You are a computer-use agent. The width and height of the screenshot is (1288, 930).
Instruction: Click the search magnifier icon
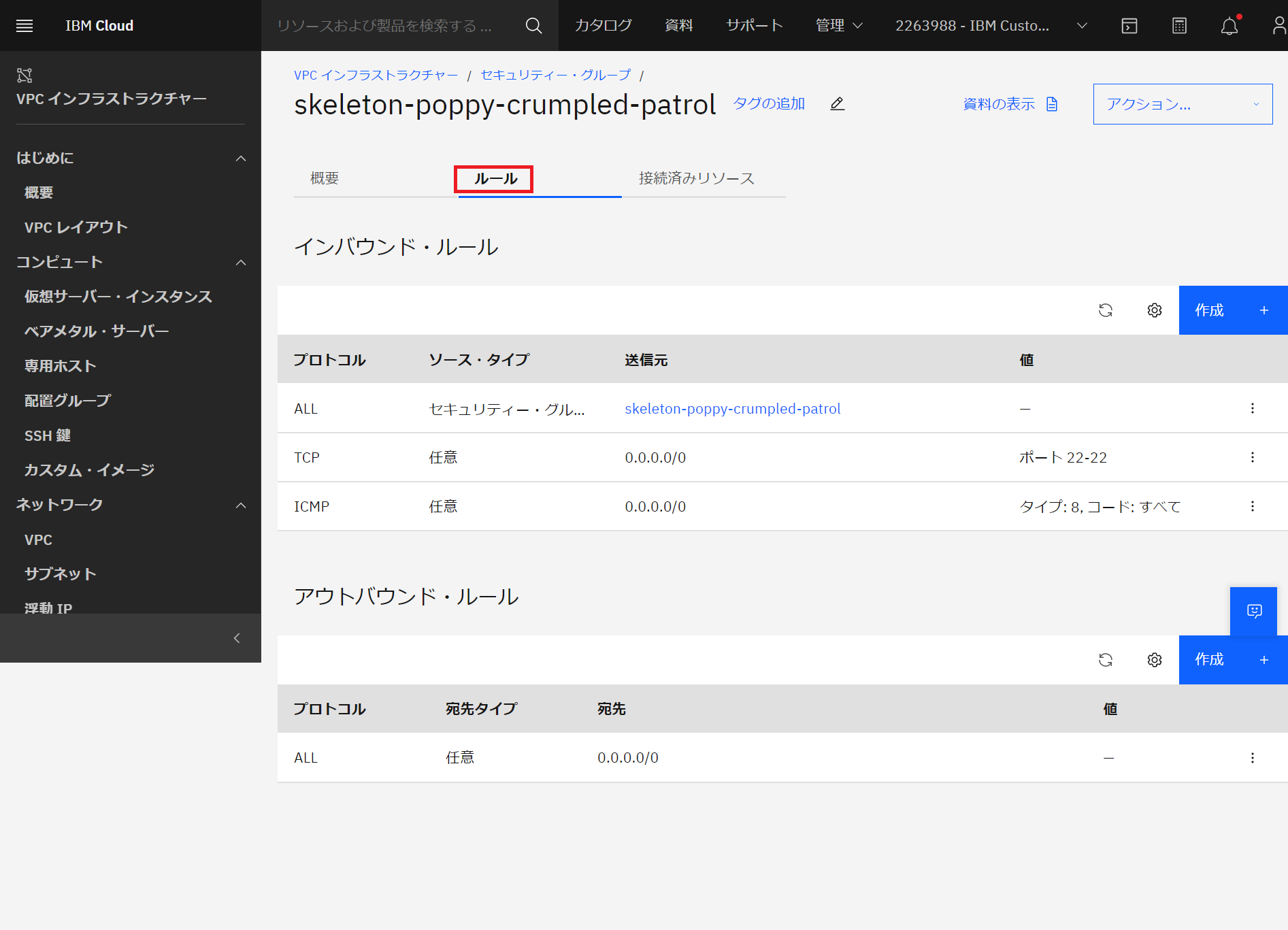pyautogui.click(x=534, y=26)
